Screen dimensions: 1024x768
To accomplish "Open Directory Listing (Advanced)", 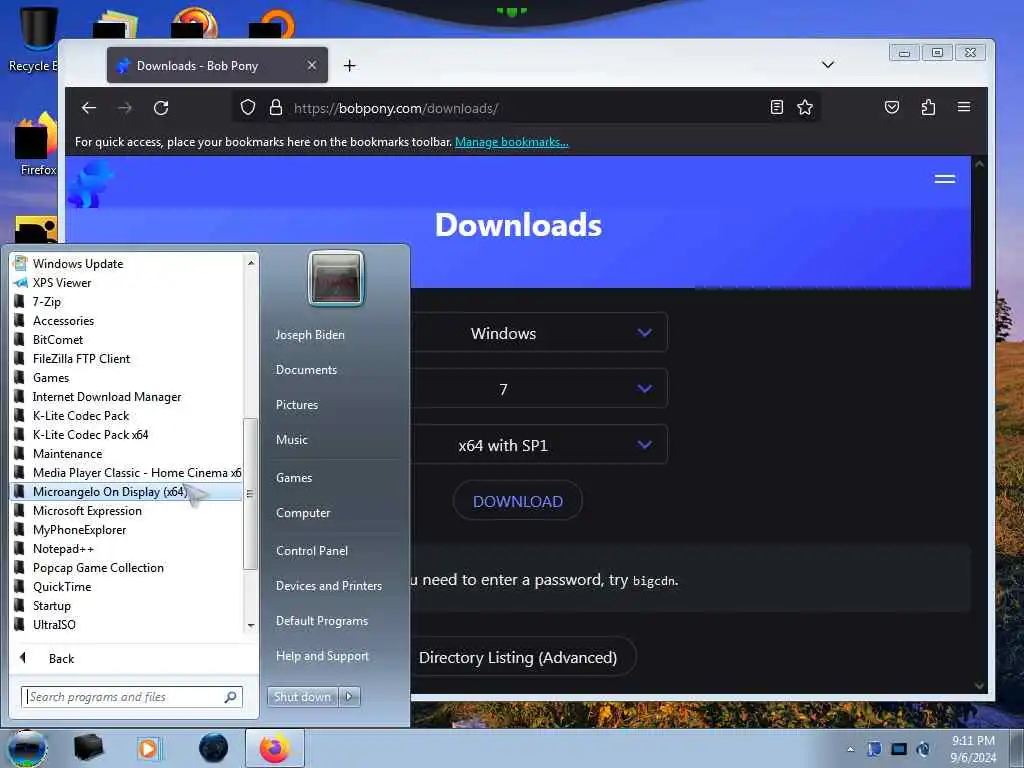I will pyautogui.click(x=519, y=657).
